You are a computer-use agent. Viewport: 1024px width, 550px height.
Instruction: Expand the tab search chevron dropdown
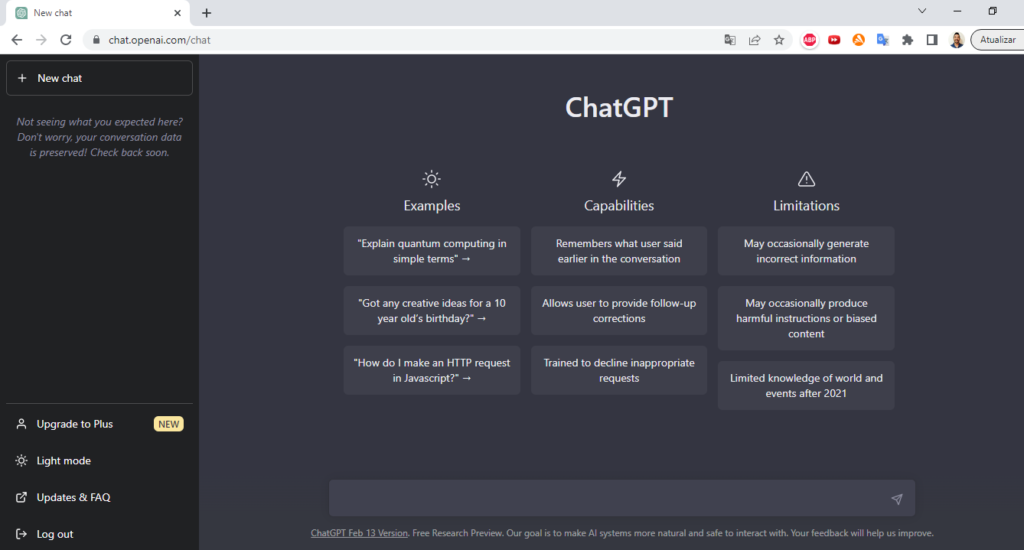point(922,11)
